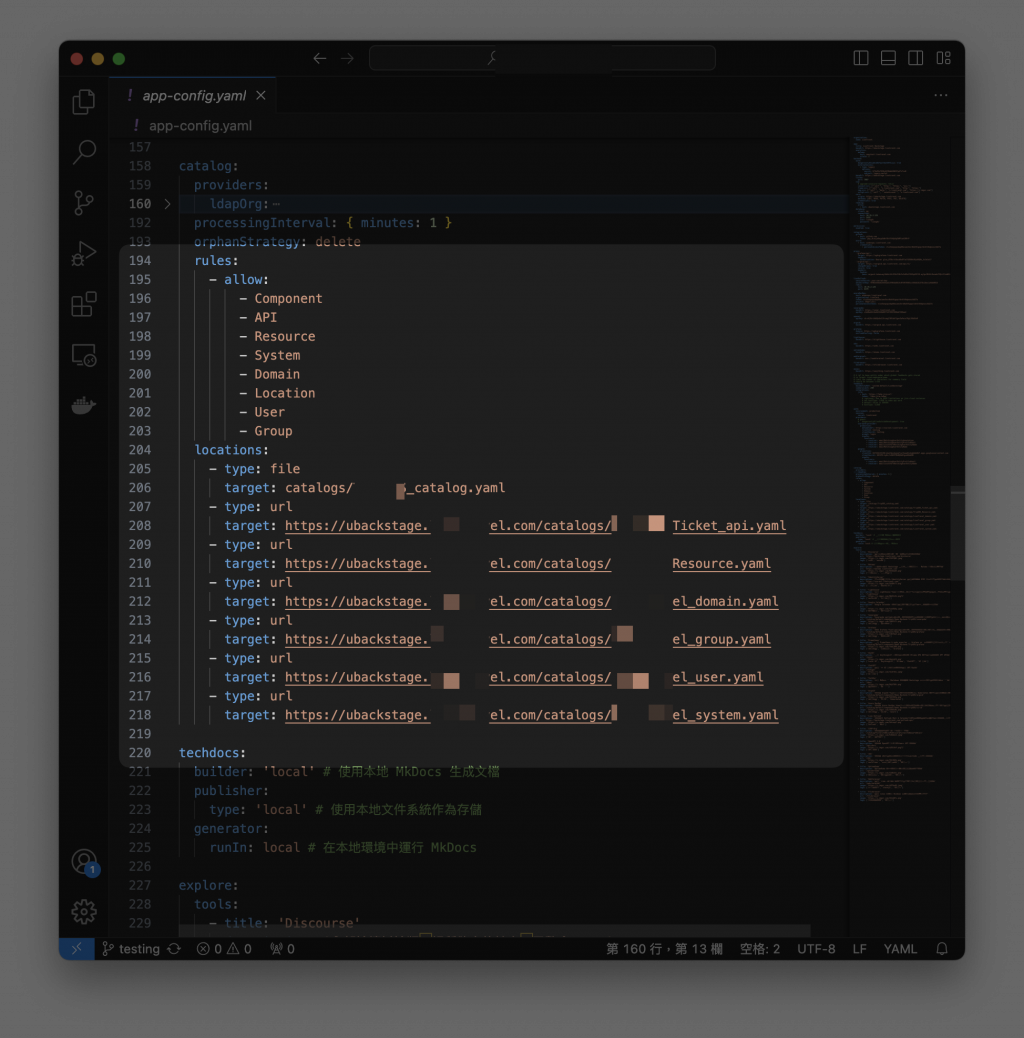Toggle the secondary sidebar layout icon
The image size is (1024, 1038).
tap(915, 58)
